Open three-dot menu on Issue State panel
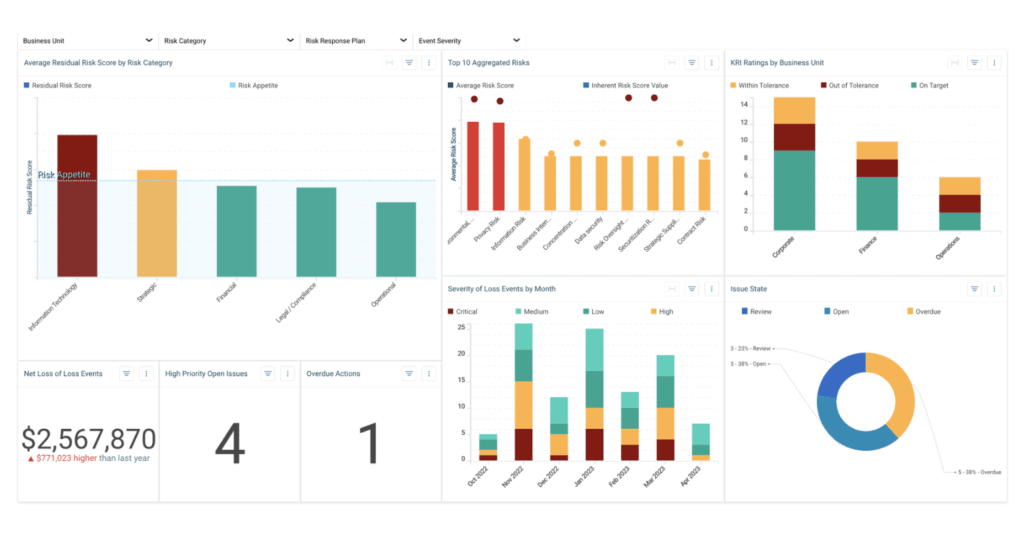The height and width of the screenshot is (537, 1024). click(994, 289)
